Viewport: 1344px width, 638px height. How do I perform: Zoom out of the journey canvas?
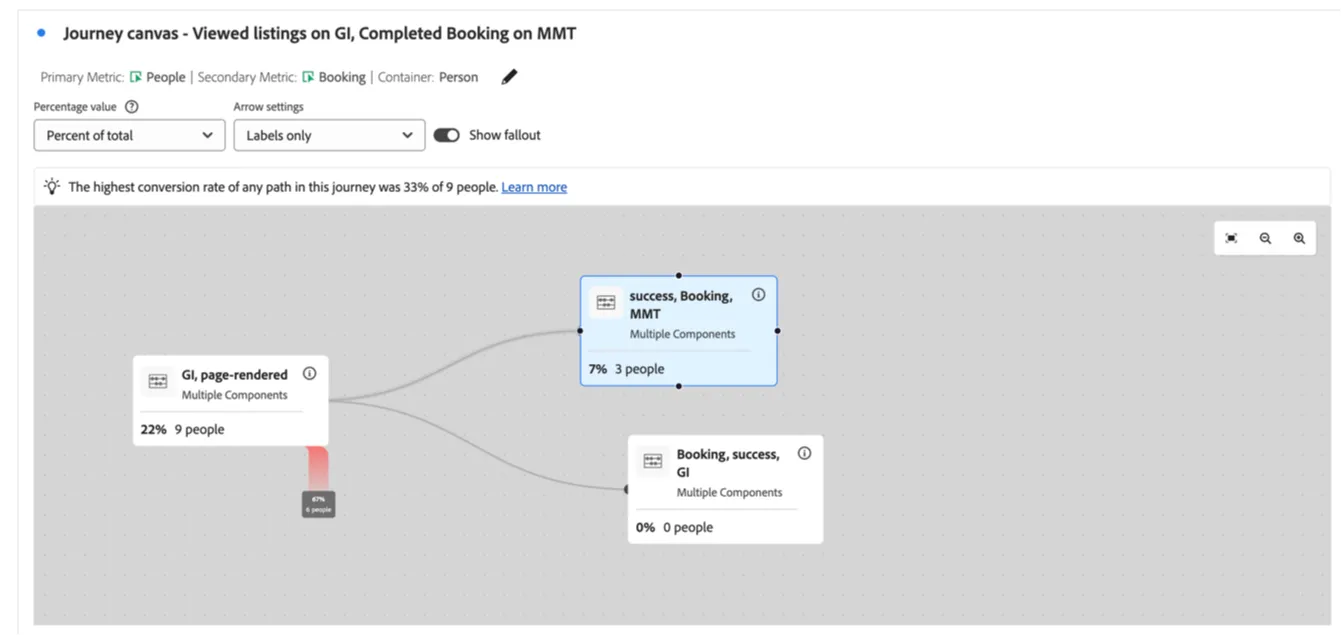click(x=1265, y=238)
